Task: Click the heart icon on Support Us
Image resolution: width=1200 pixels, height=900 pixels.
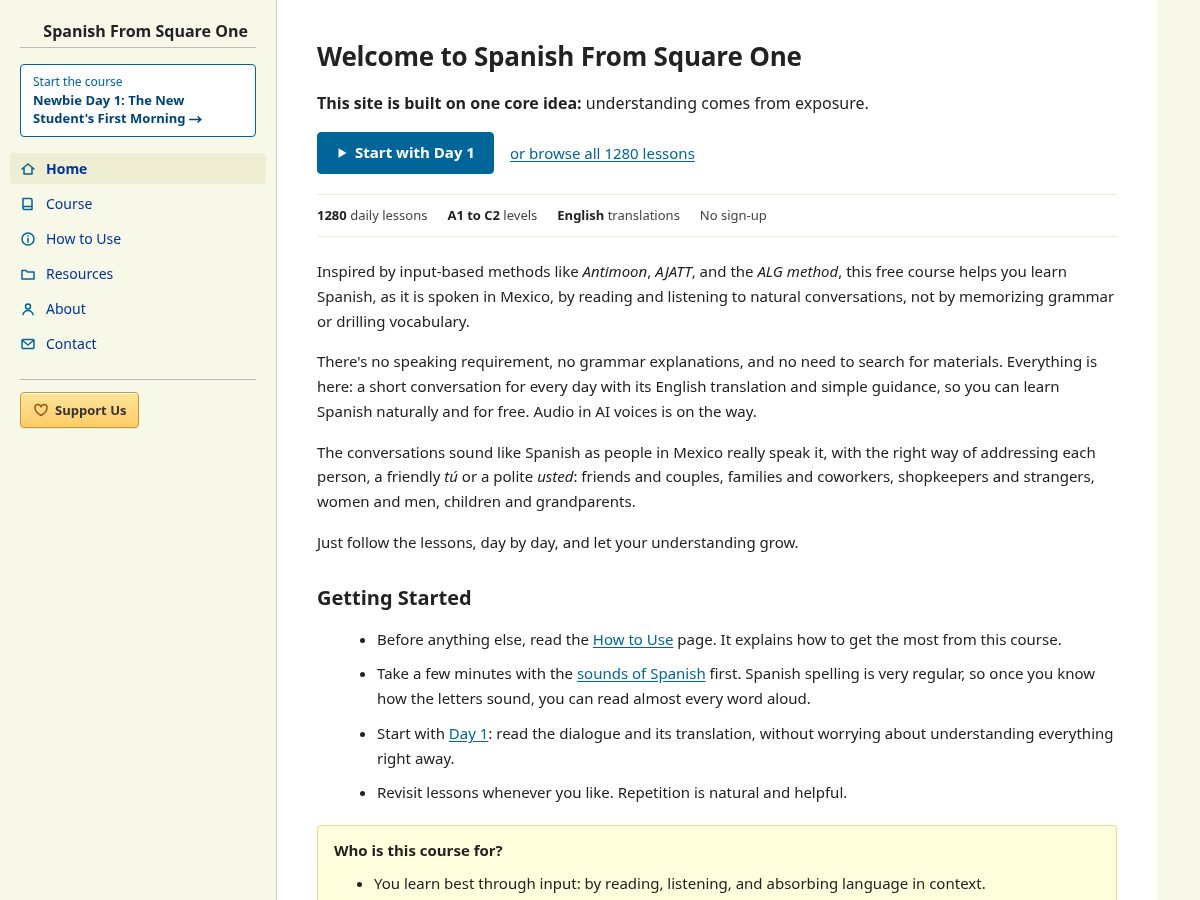Action: (41, 410)
